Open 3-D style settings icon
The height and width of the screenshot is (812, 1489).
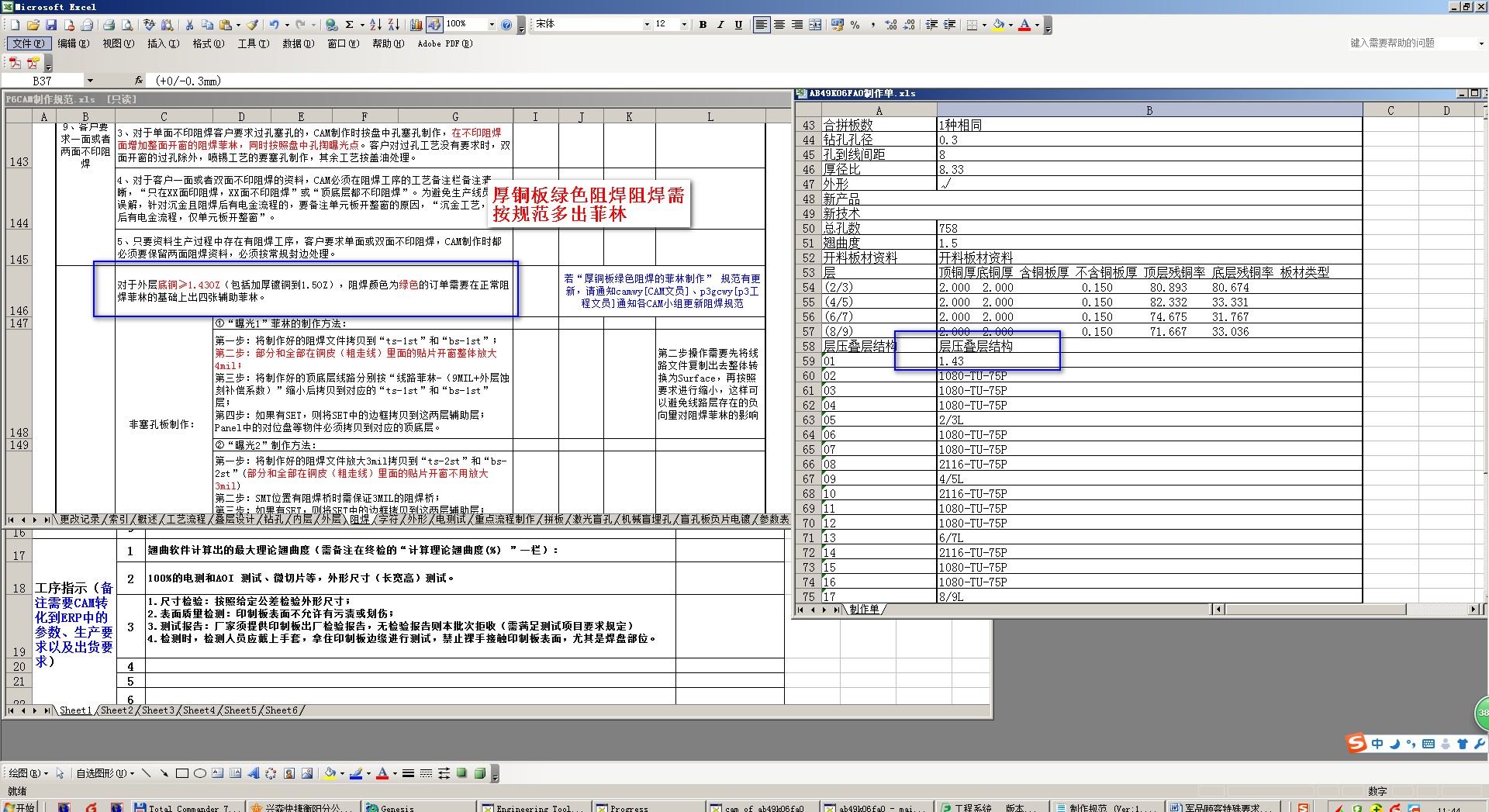click(479, 773)
